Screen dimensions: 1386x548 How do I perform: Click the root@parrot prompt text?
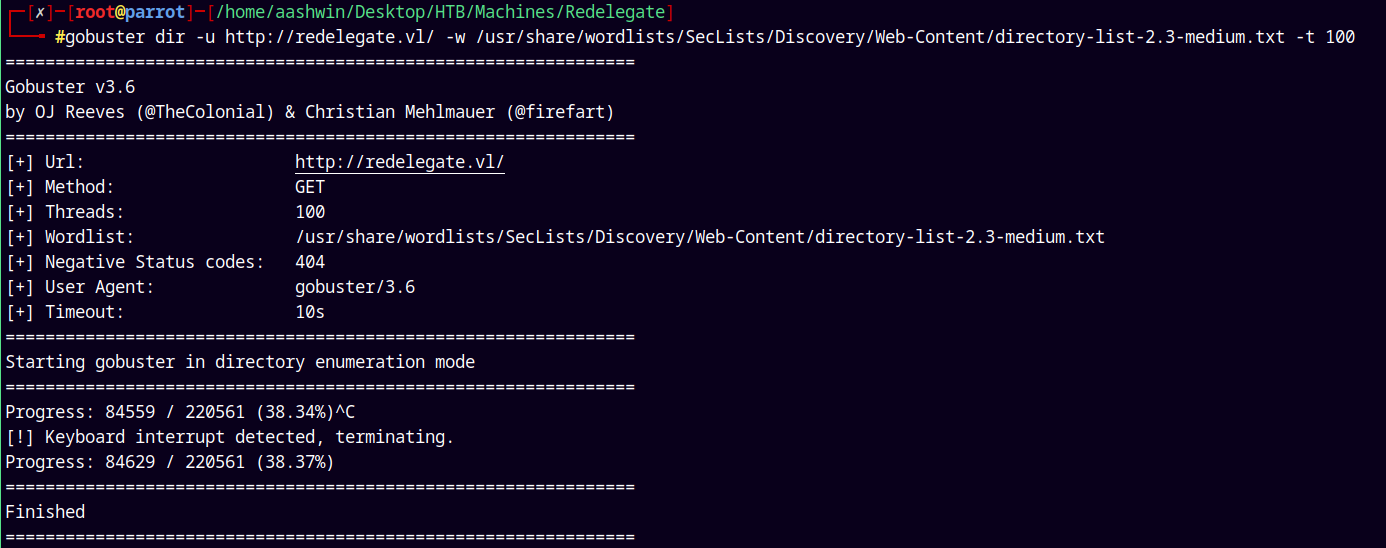click(x=129, y=12)
